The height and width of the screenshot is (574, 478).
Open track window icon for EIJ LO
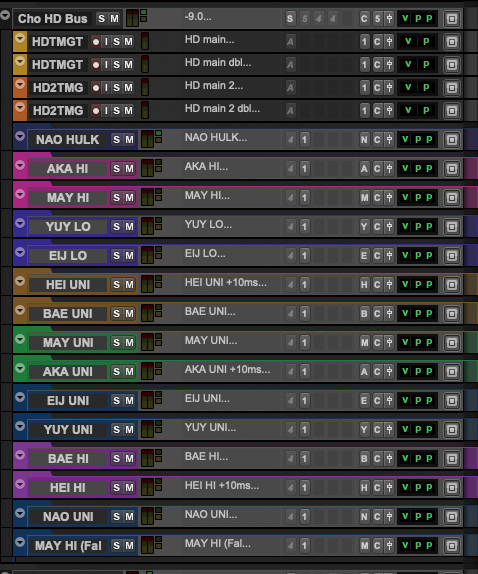tap(452, 256)
